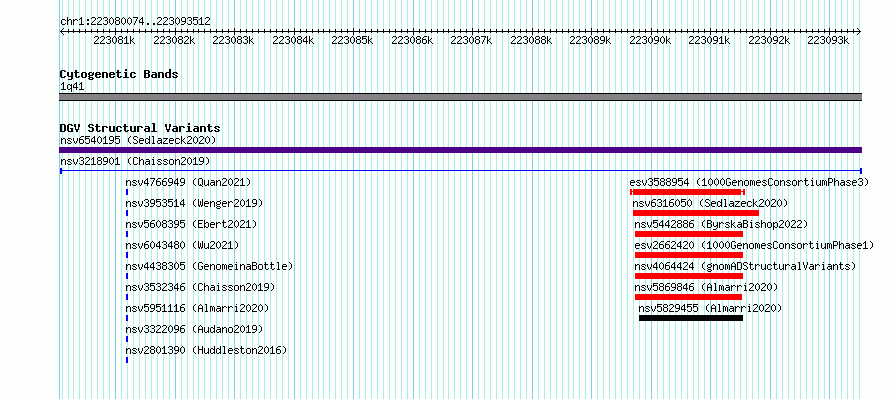This screenshot has width=890, height=399.
Task: Click the nsv6316050 (Sedlazeck2020) label
Action: (710, 203)
